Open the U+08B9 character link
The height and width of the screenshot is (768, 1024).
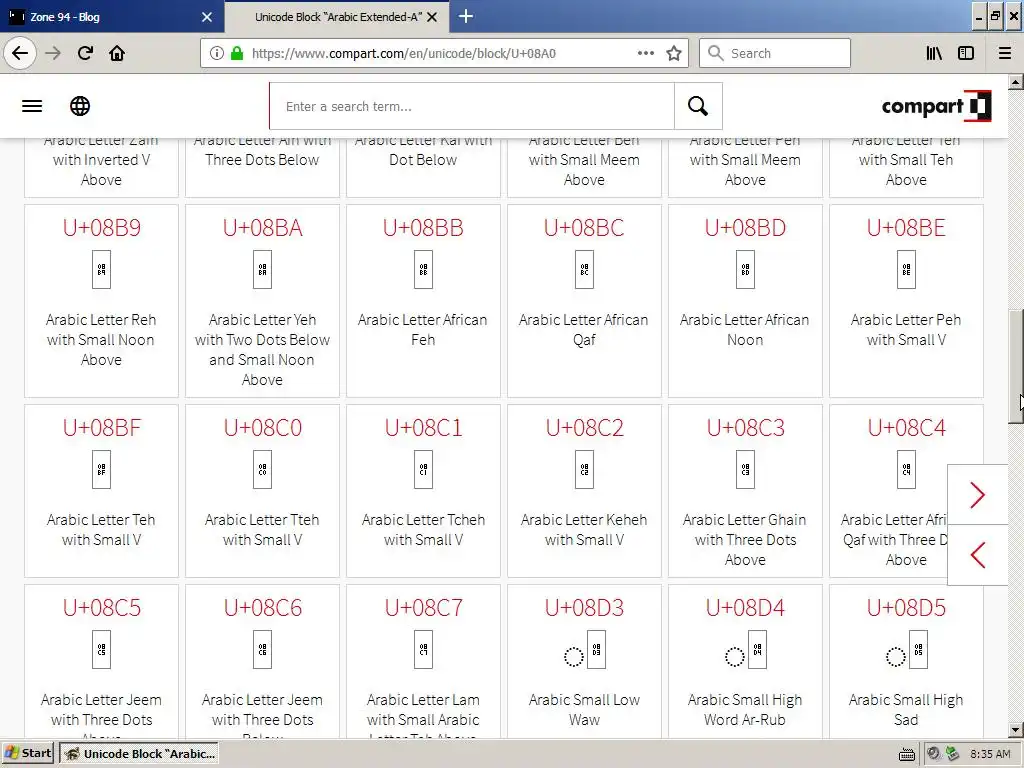click(101, 228)
